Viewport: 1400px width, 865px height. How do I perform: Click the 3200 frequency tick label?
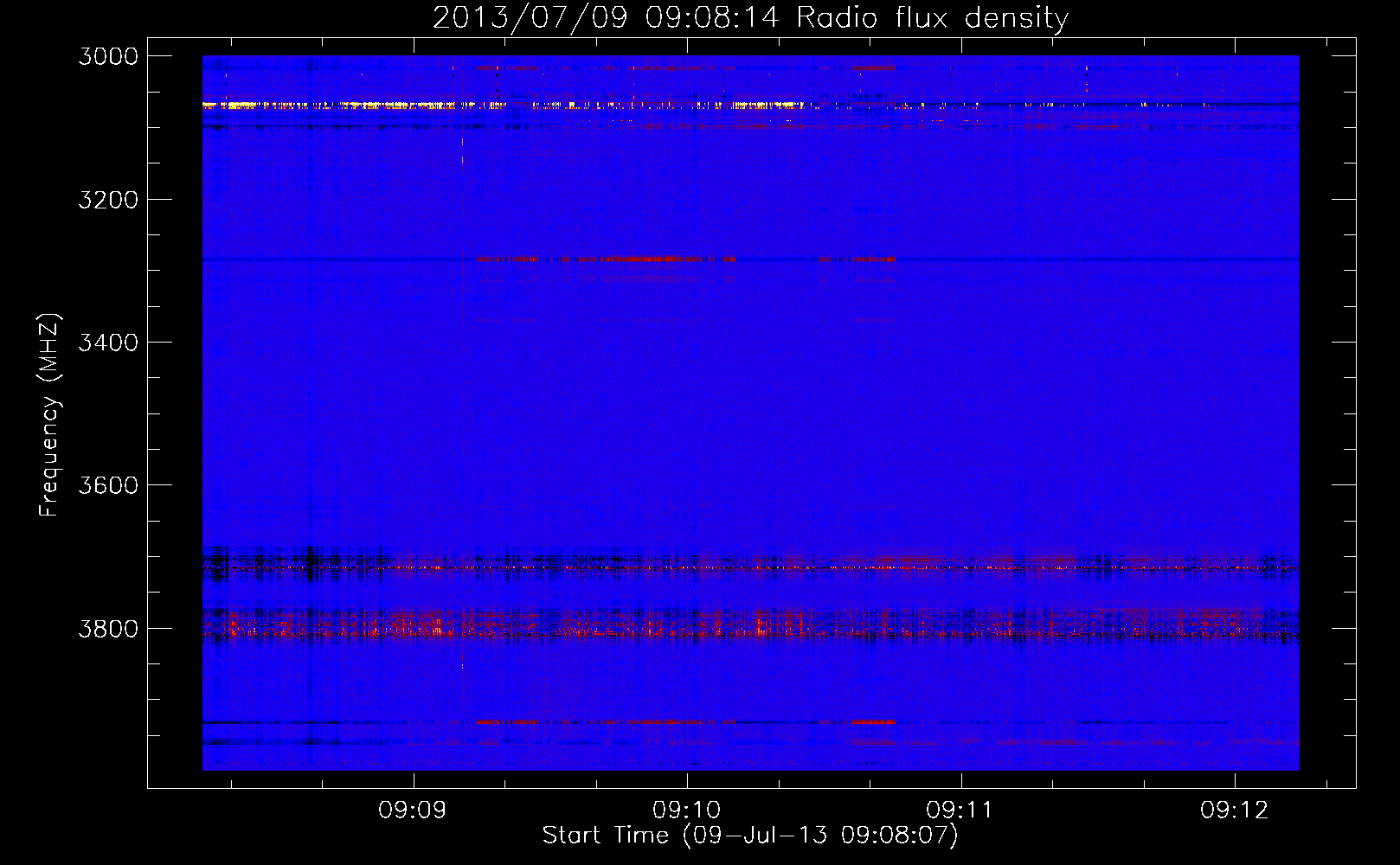tap(108, 200)
